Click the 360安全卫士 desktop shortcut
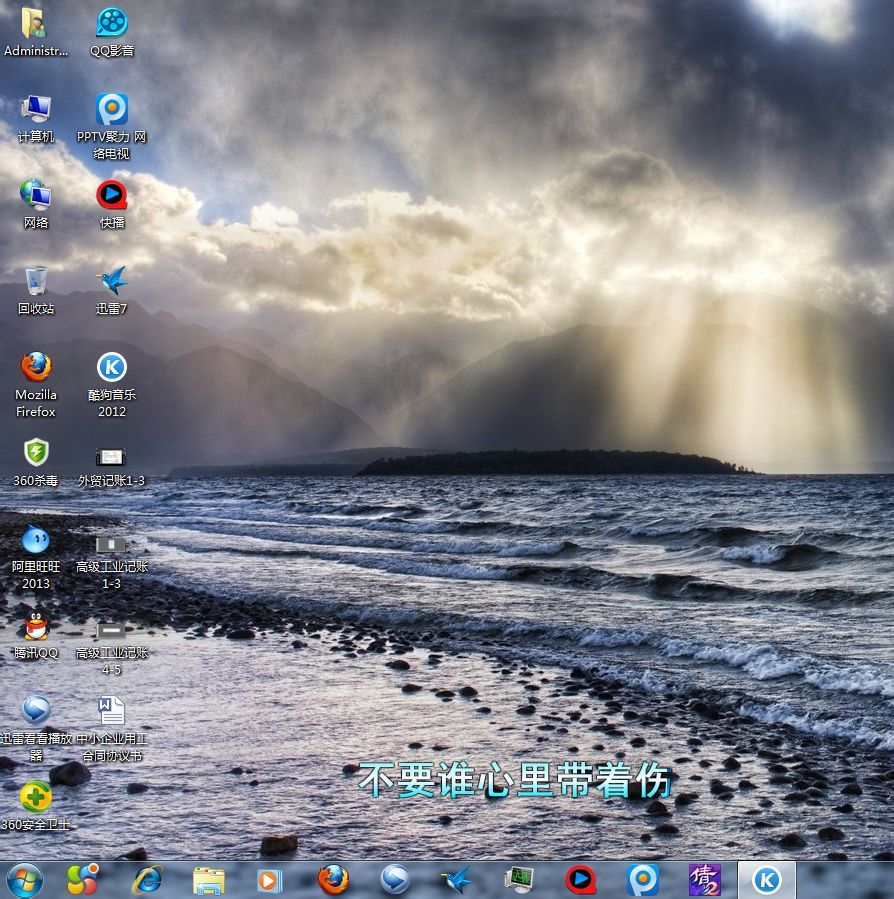894x899 pixels. (x=36, y=806)
